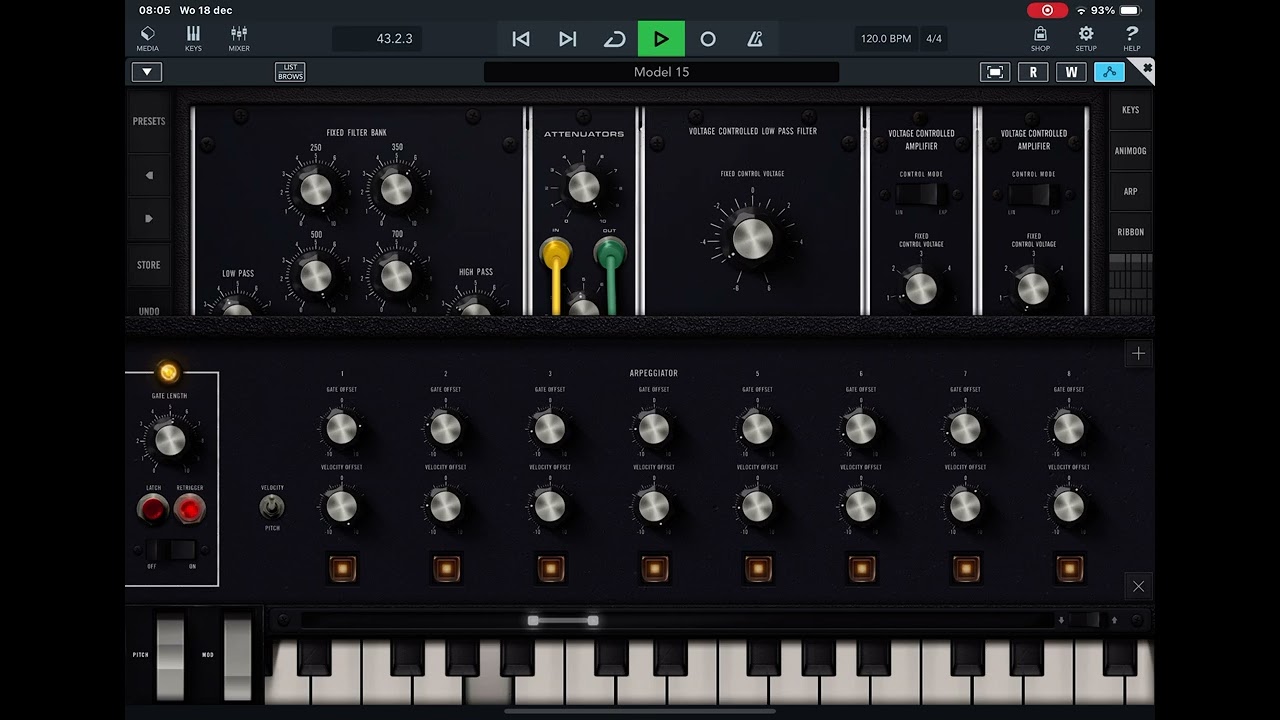Click the keyboard range scroll handle
Viewport: 1280px width, 720px height.
[x=563, y=621]
